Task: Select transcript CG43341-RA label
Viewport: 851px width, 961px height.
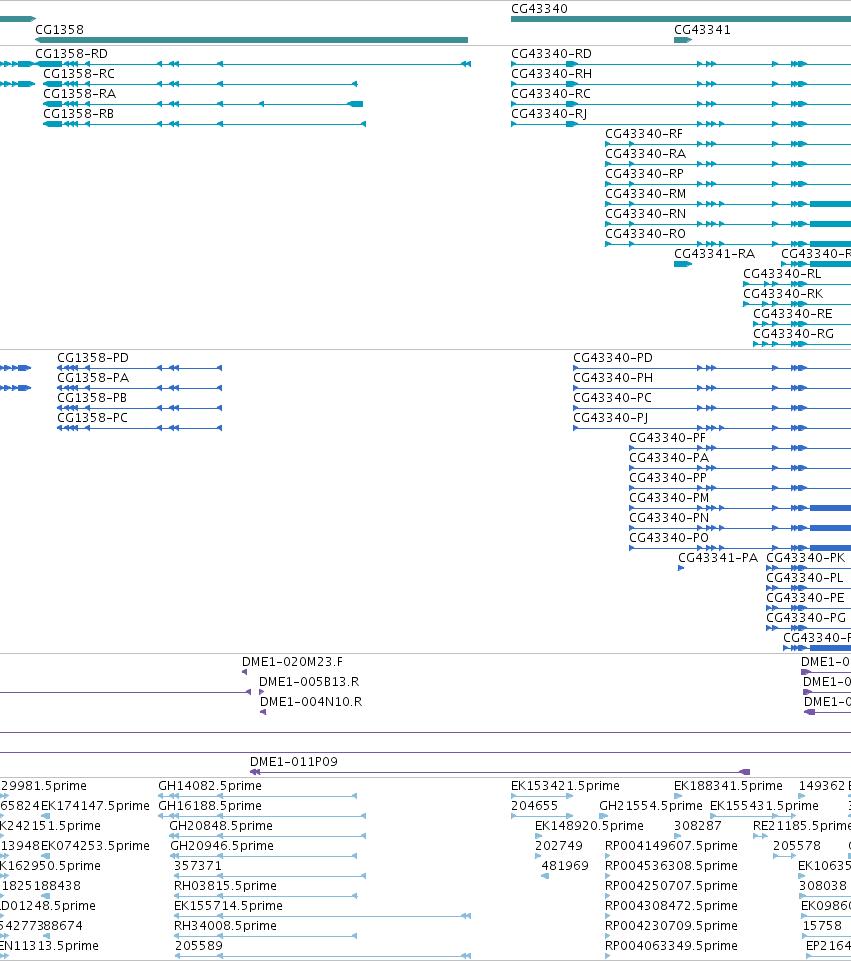Action: coord(714,253)
